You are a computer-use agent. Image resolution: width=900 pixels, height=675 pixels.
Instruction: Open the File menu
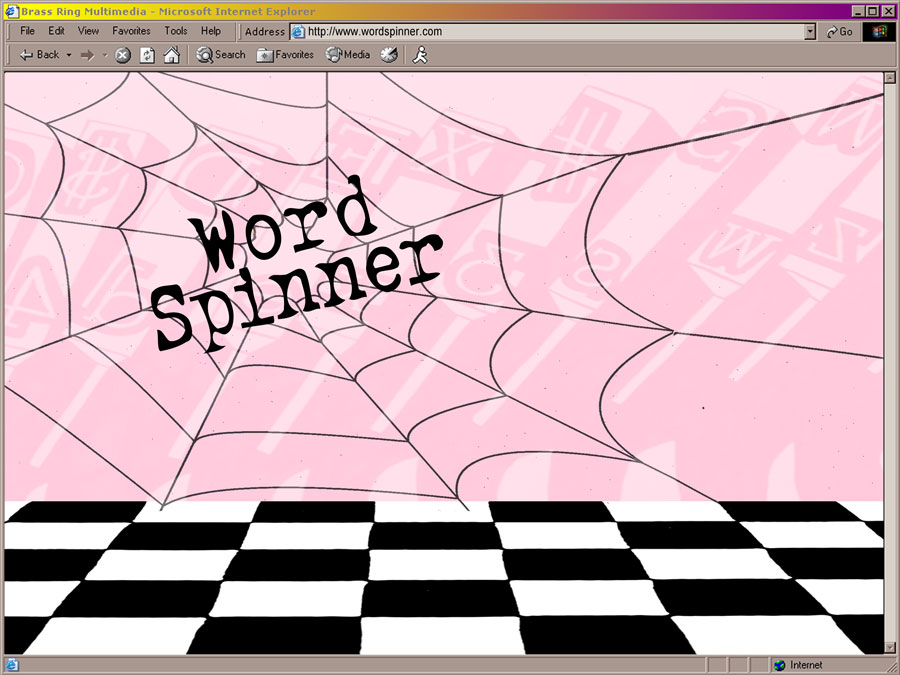(x=28, y=31)
